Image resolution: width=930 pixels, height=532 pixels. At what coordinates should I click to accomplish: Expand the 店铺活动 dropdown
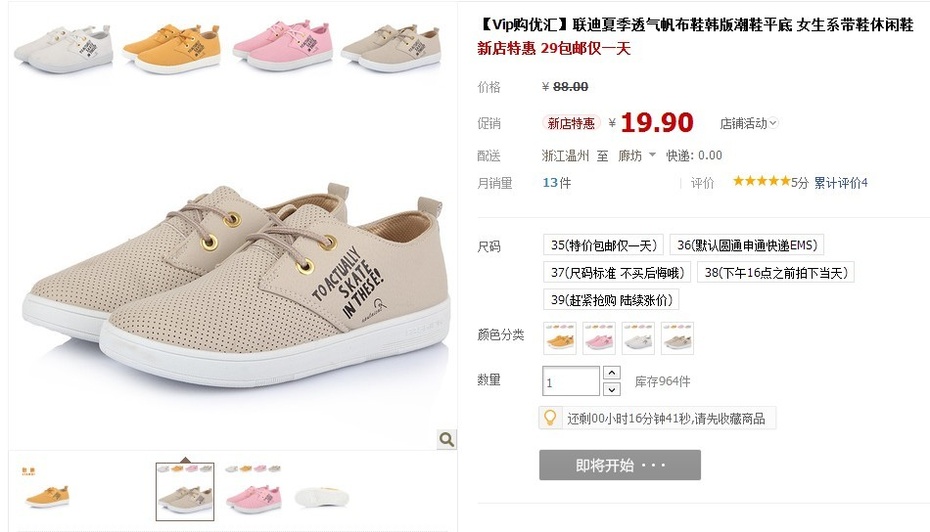click(749, 123)
